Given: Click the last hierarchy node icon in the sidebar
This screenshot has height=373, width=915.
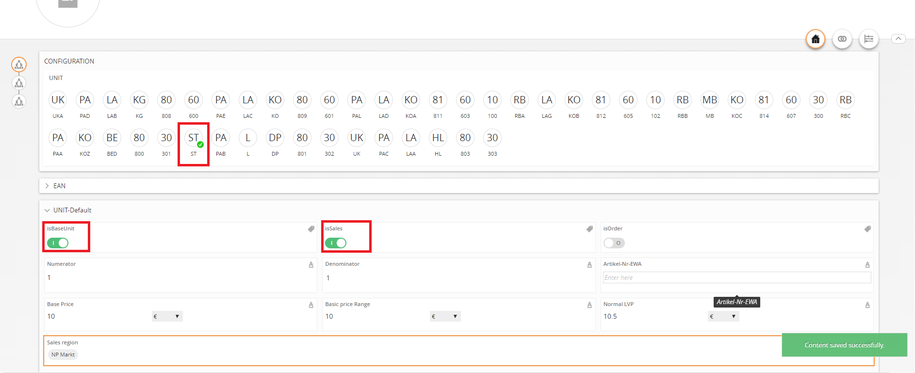Looking at the screenshot, I should 19,102.
